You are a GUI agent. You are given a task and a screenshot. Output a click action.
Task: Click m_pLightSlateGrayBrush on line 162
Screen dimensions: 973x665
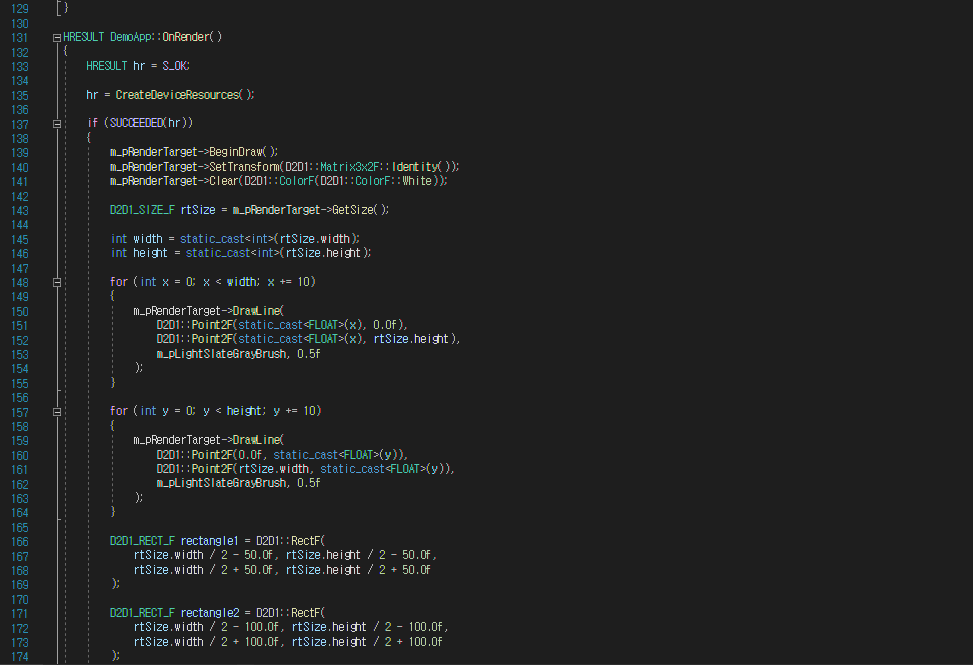[221, 483]
